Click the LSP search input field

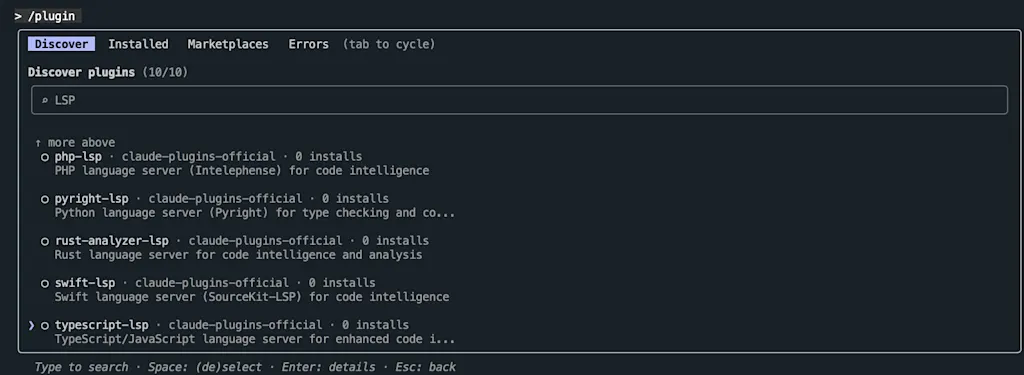coord(519,101)
